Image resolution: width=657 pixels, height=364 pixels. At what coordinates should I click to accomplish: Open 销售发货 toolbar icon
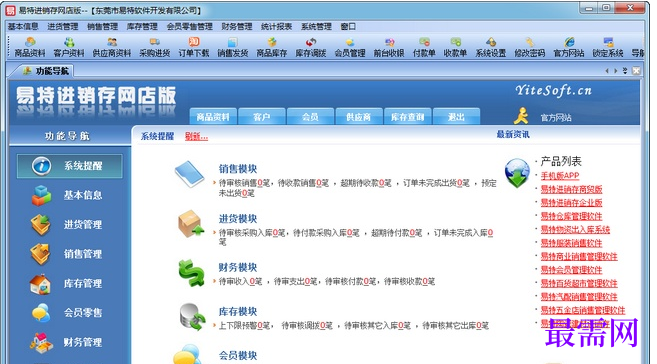pyautogui.click(x=233, y=47)
